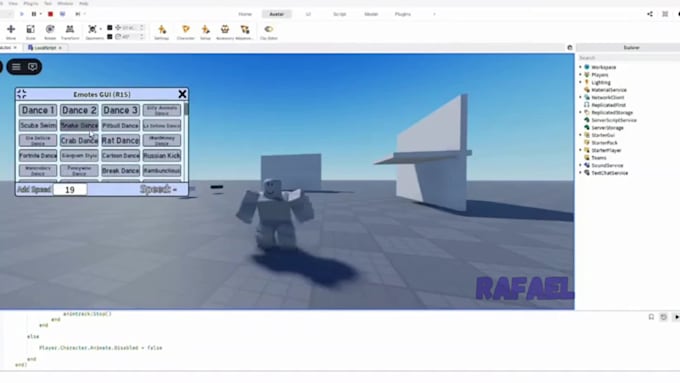Viewport: 680px width, 383px height.
Task: Expand the NetworkClient tree node
Action: (x=580, y=97)
